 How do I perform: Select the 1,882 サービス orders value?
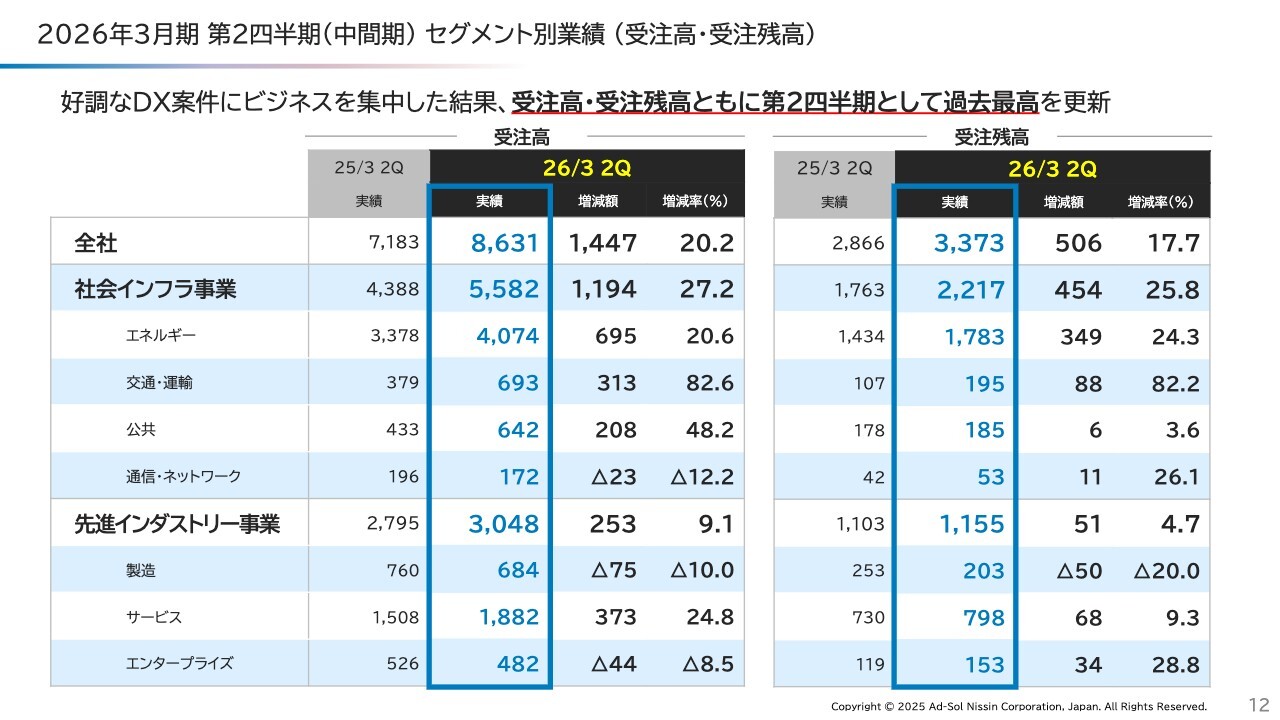pos(509,618)
